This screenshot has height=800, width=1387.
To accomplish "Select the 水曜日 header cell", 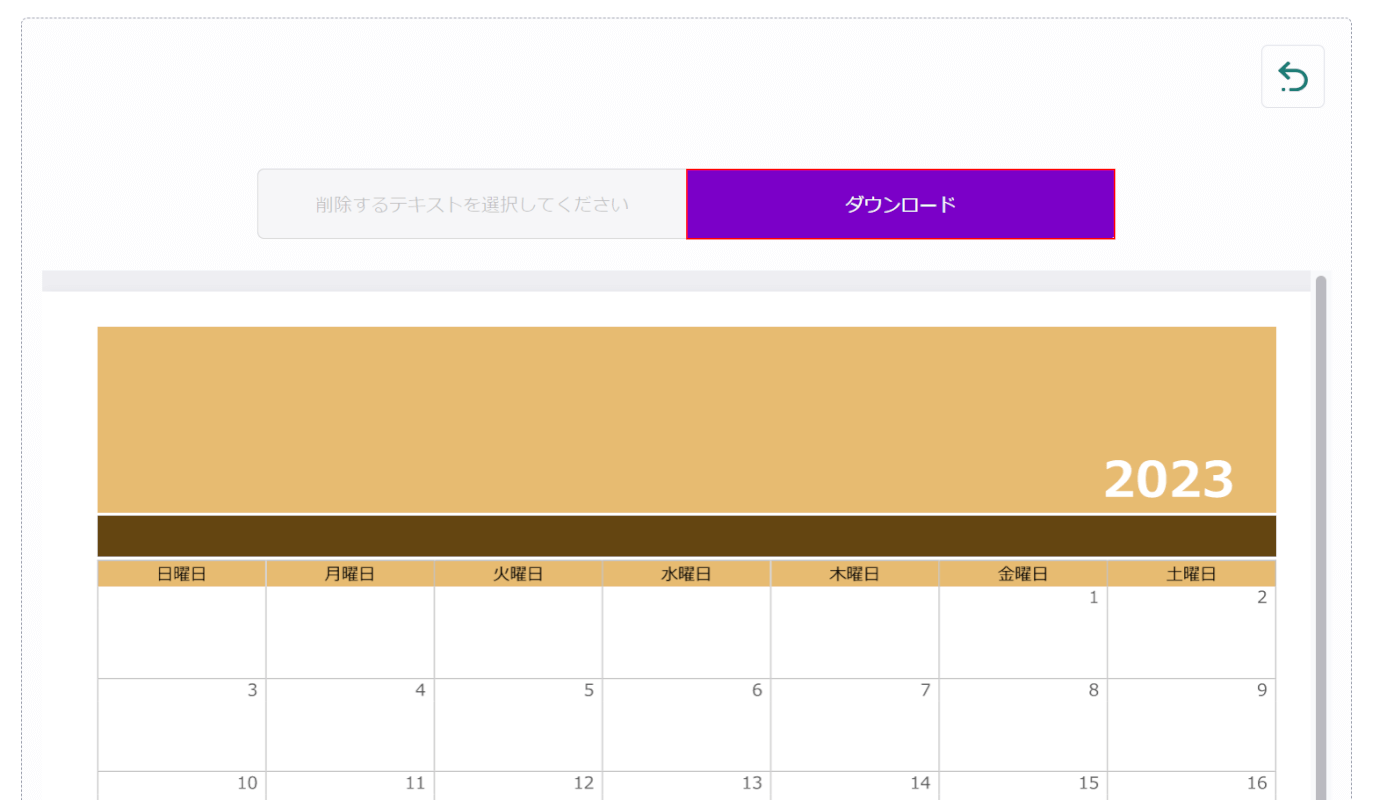I will click(x=686, y=574).
